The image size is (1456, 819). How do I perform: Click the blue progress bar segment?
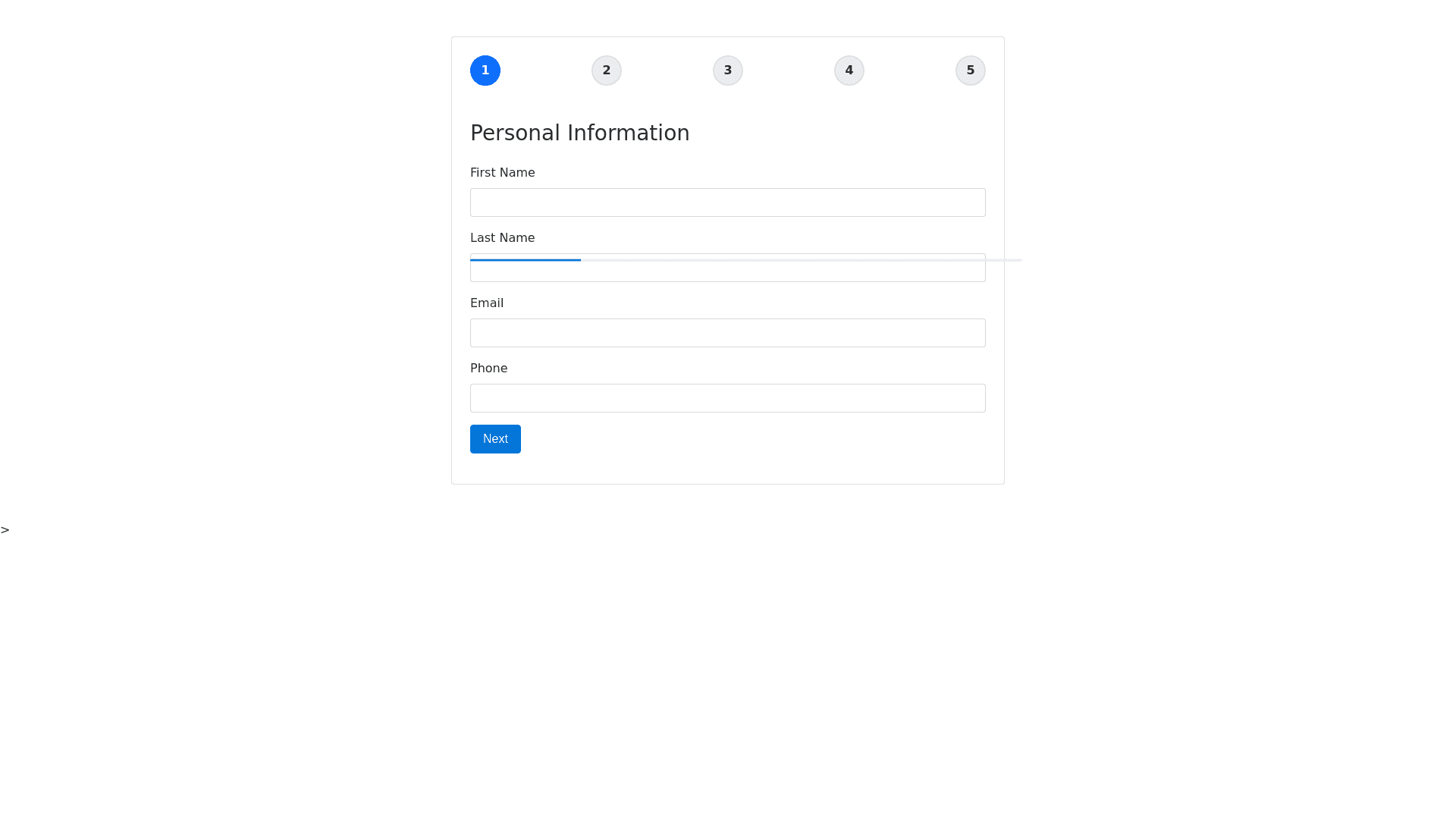click(x=526, y=260)
